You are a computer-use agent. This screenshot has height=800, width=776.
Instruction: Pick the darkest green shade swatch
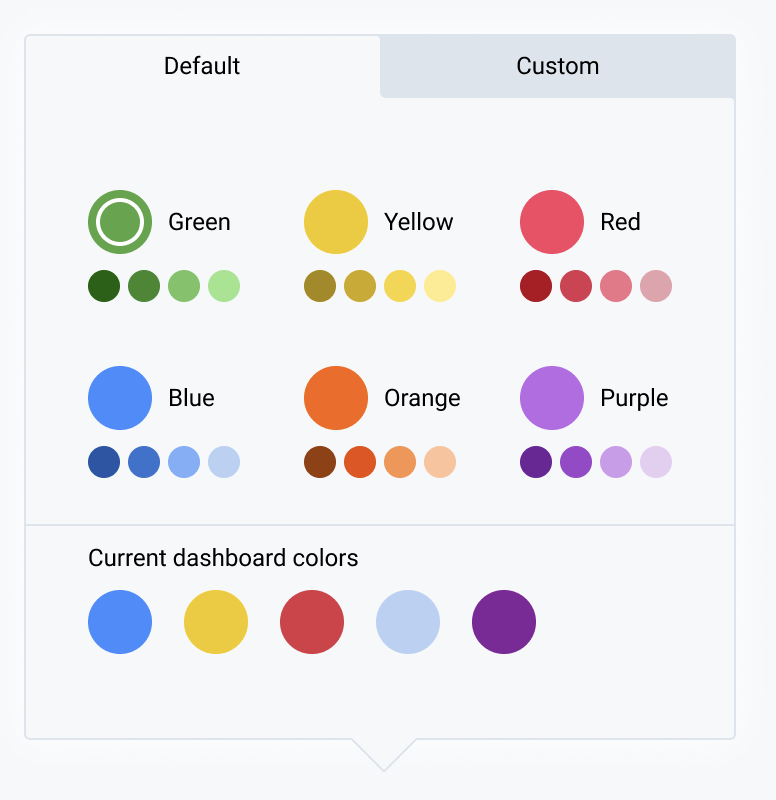coord(104,286)
